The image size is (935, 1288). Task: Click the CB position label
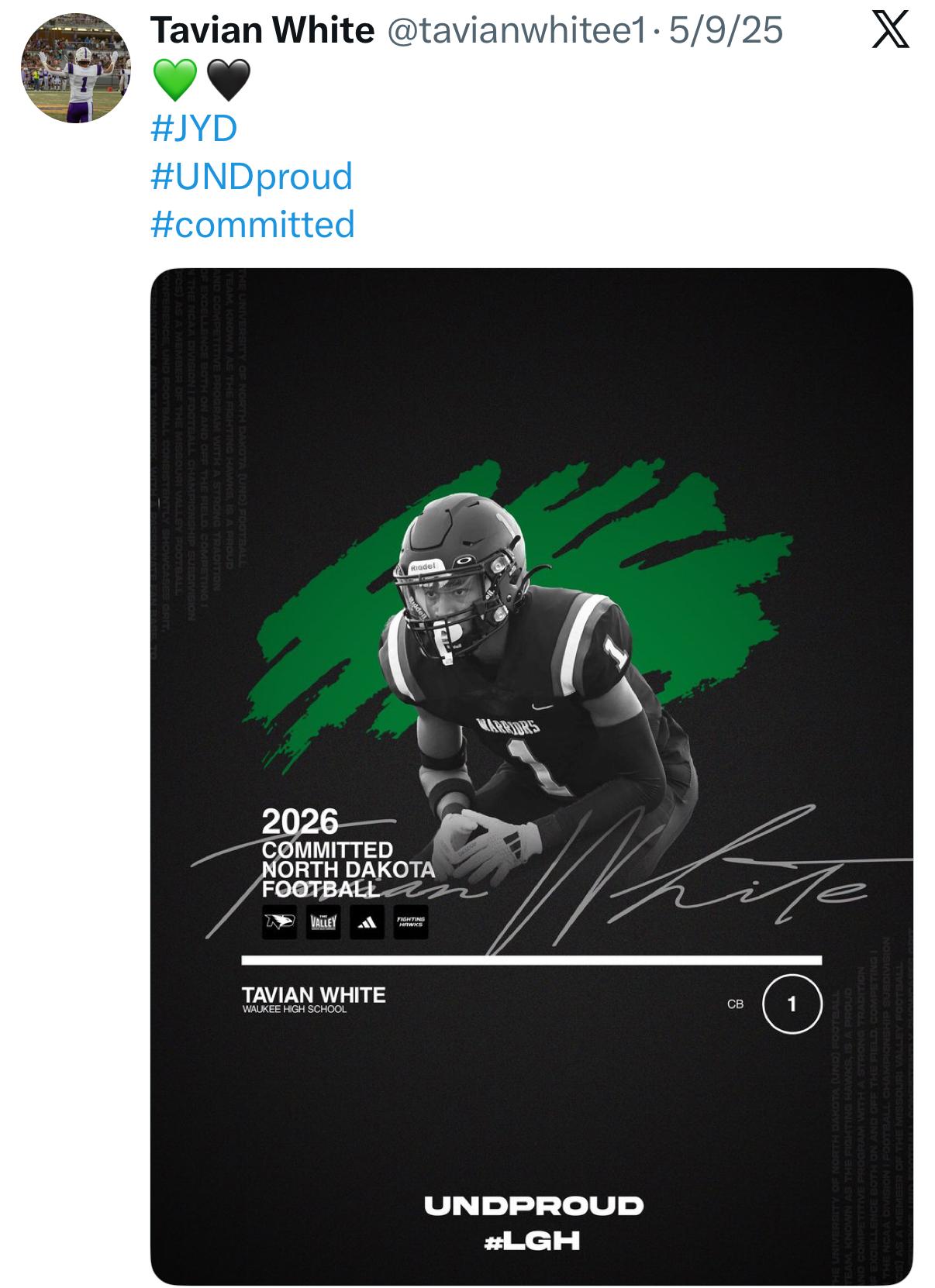coord(736,1004)
